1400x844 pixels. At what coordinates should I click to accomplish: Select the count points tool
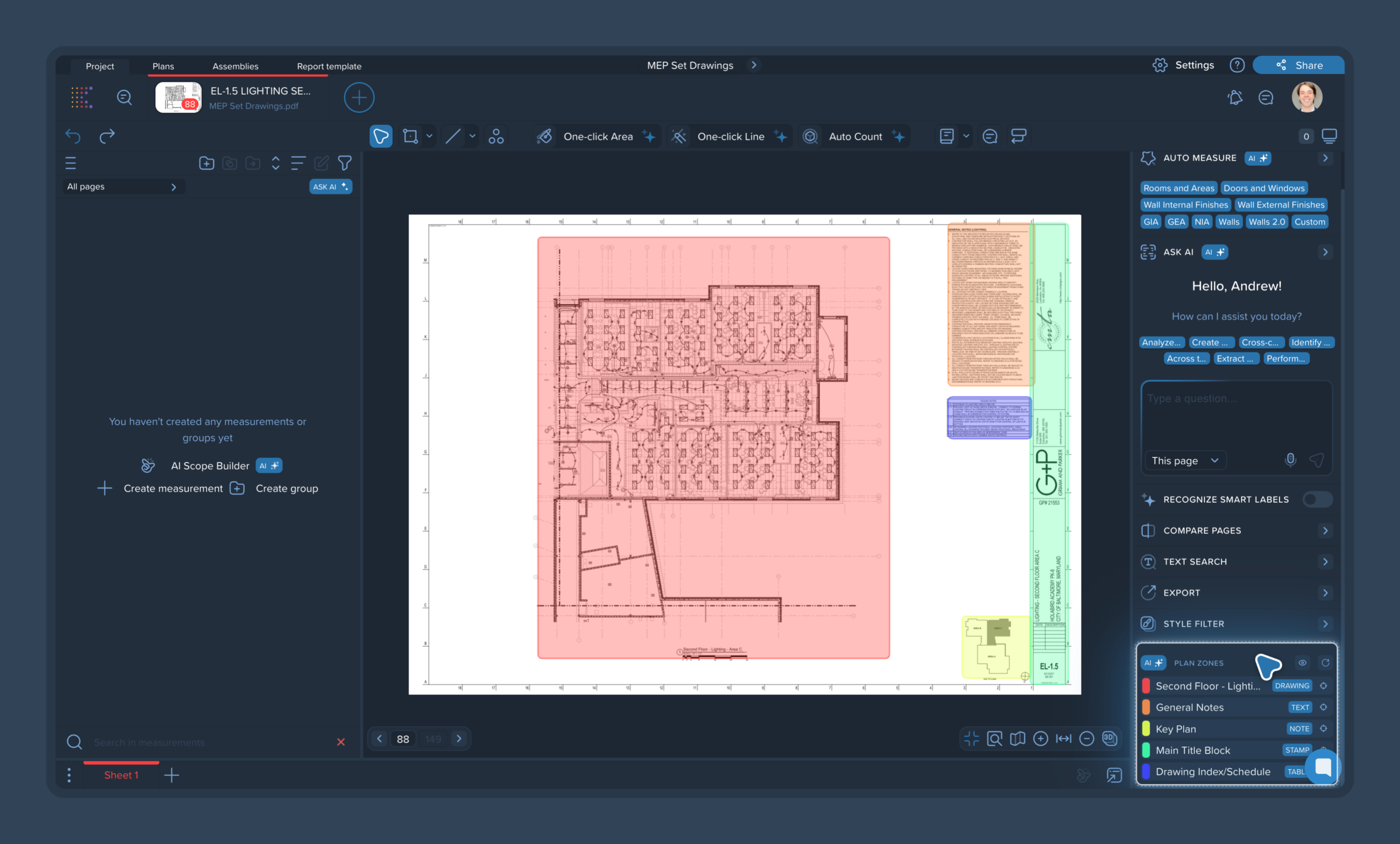point(496,136)
